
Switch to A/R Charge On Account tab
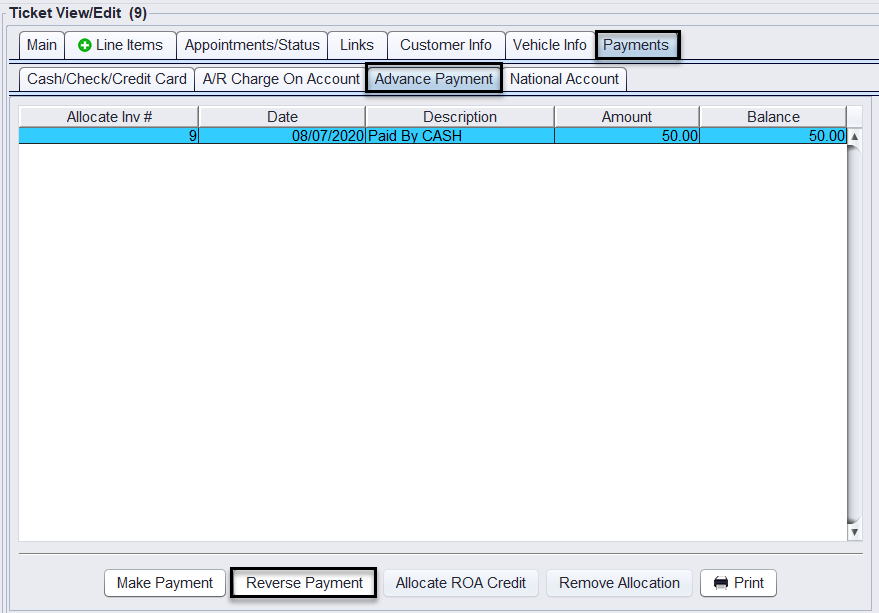click(x=281, y=79)
